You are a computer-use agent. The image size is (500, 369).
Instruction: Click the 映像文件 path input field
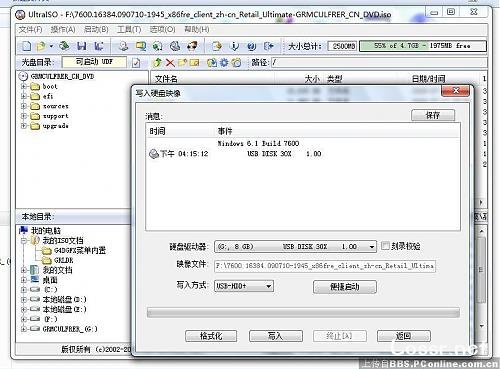(325, 266)
